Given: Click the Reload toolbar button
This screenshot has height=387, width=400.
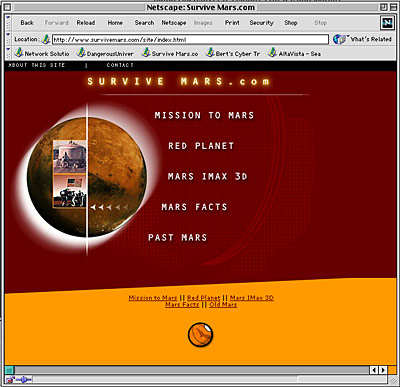Looking at the screenshot, I should [x=86, y=23].
